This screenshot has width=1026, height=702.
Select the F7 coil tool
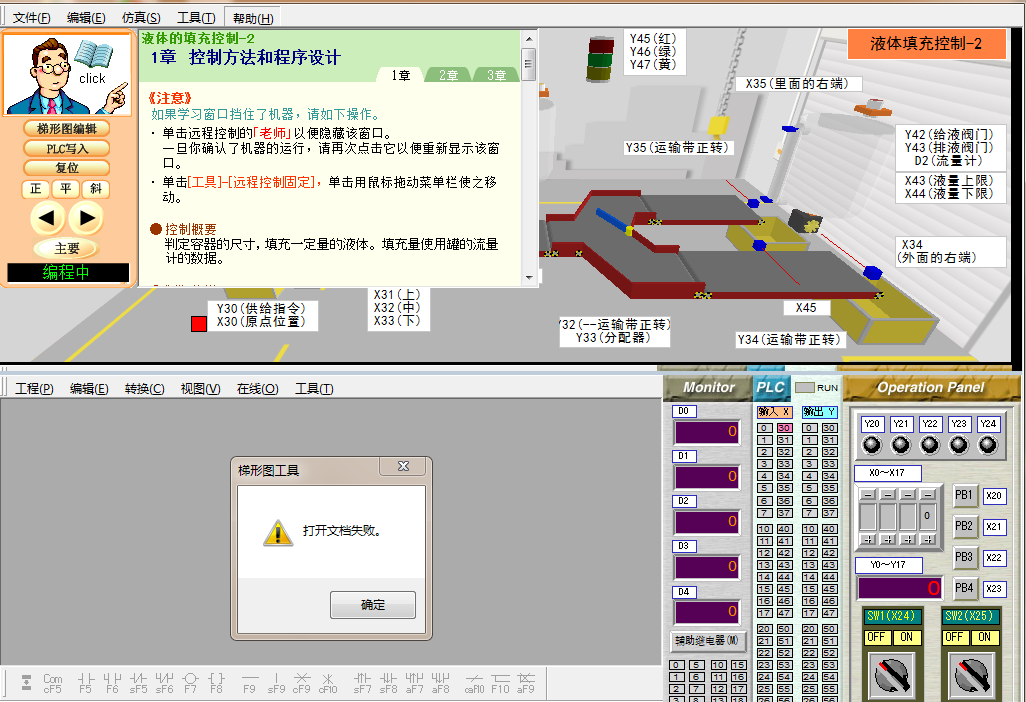pos(190,682)
